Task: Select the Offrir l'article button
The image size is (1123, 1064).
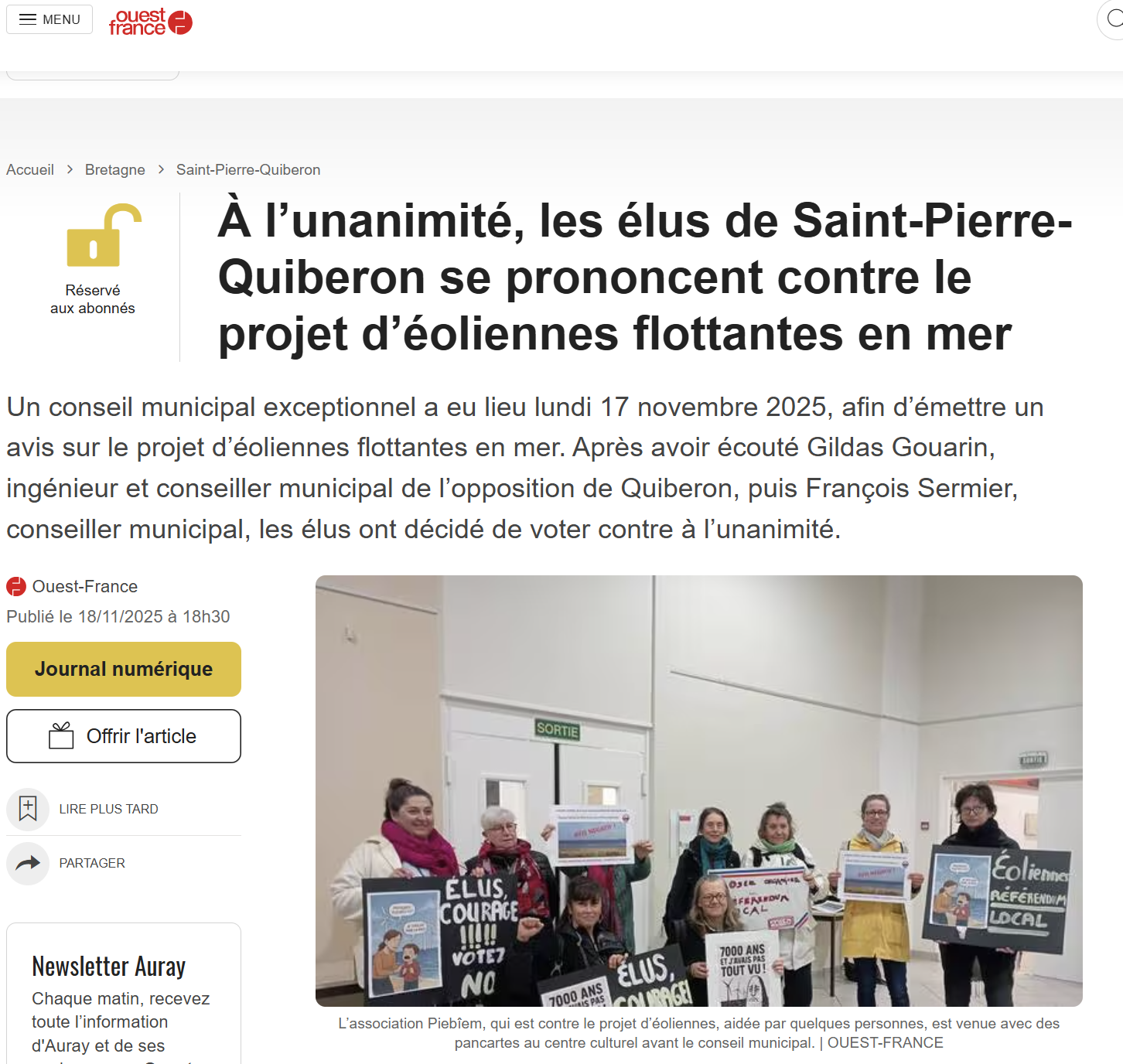Action: [124, 736]
